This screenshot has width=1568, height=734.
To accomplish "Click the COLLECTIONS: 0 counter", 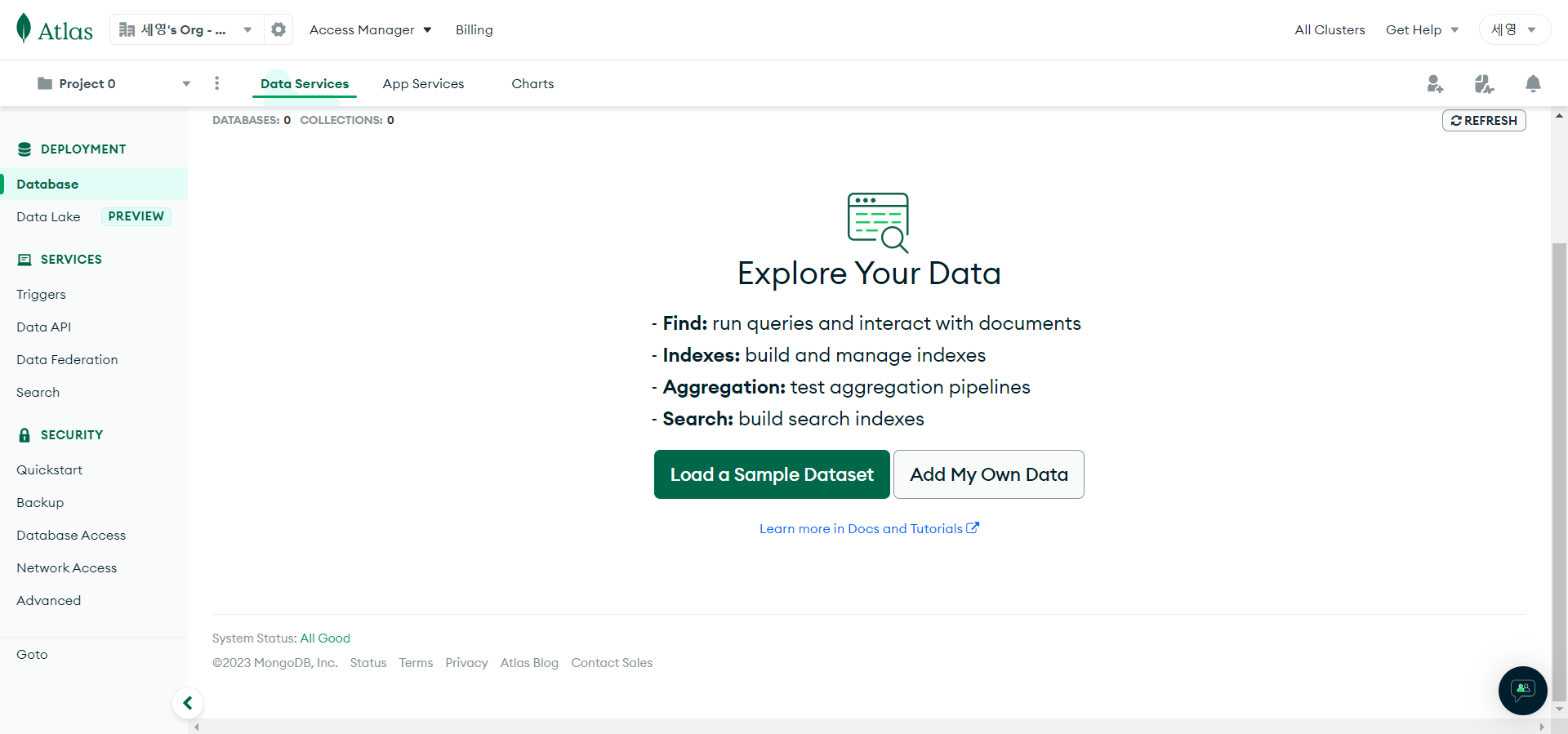I will [x=347, y=120].
